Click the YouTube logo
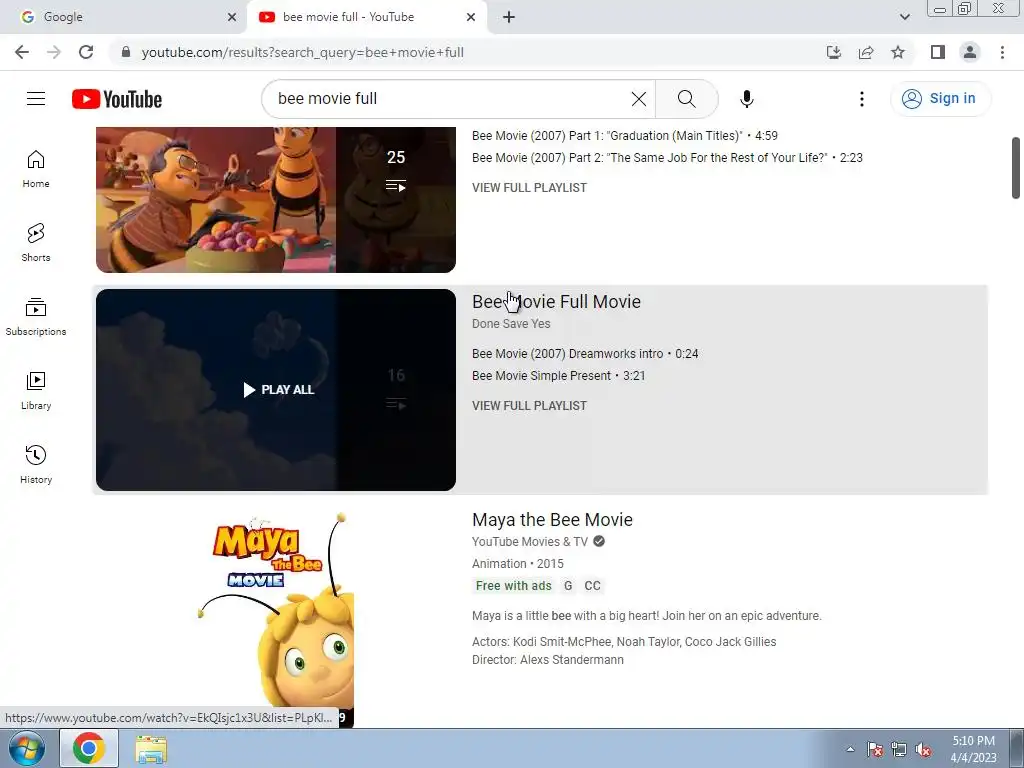This screenshot has width=1024, height=768. click(x=117, y=99)
